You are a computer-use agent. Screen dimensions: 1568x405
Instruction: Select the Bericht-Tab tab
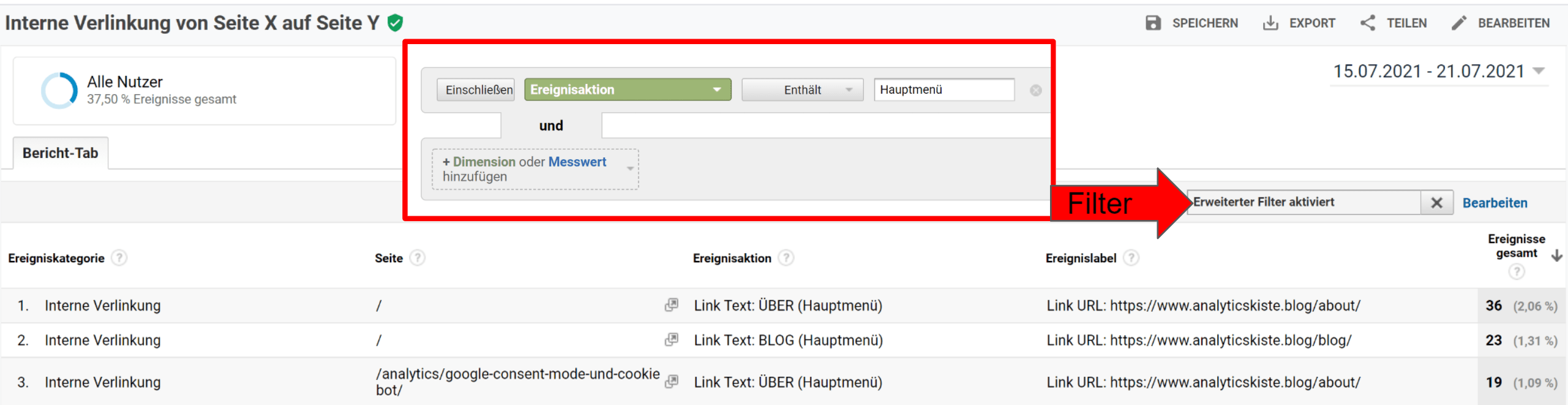pos(61,153)
